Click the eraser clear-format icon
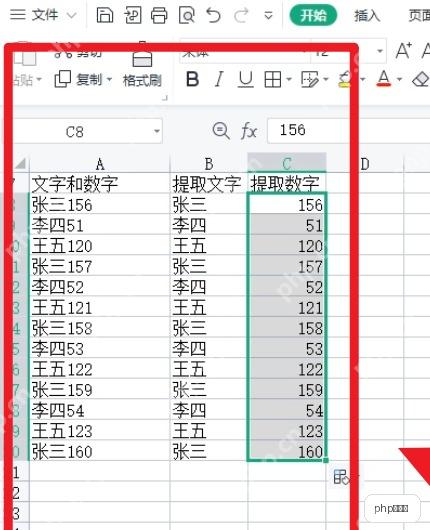This screenshot has height=530, width=430. (x=421, y=79)
